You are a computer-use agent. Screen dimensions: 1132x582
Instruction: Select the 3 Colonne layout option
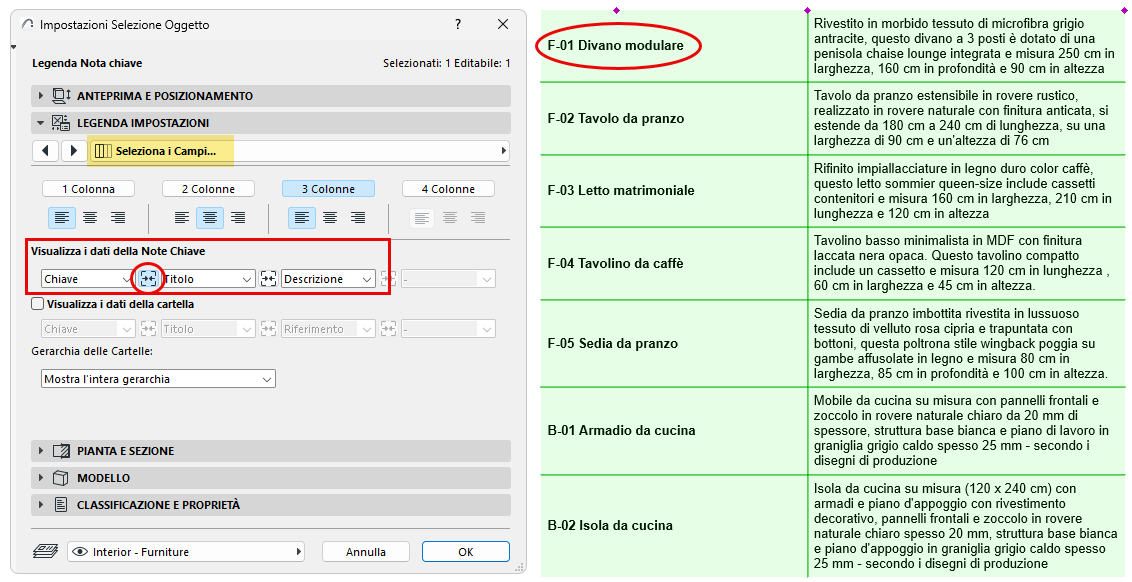click(328, 188)
